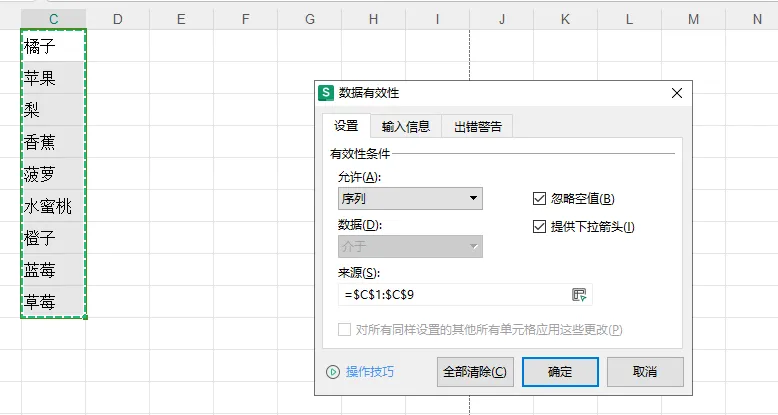Image resolution: width=778 pixels, height=415 pixels.
Task: Select the cell containing 橙子
Action: pos(54,238)
